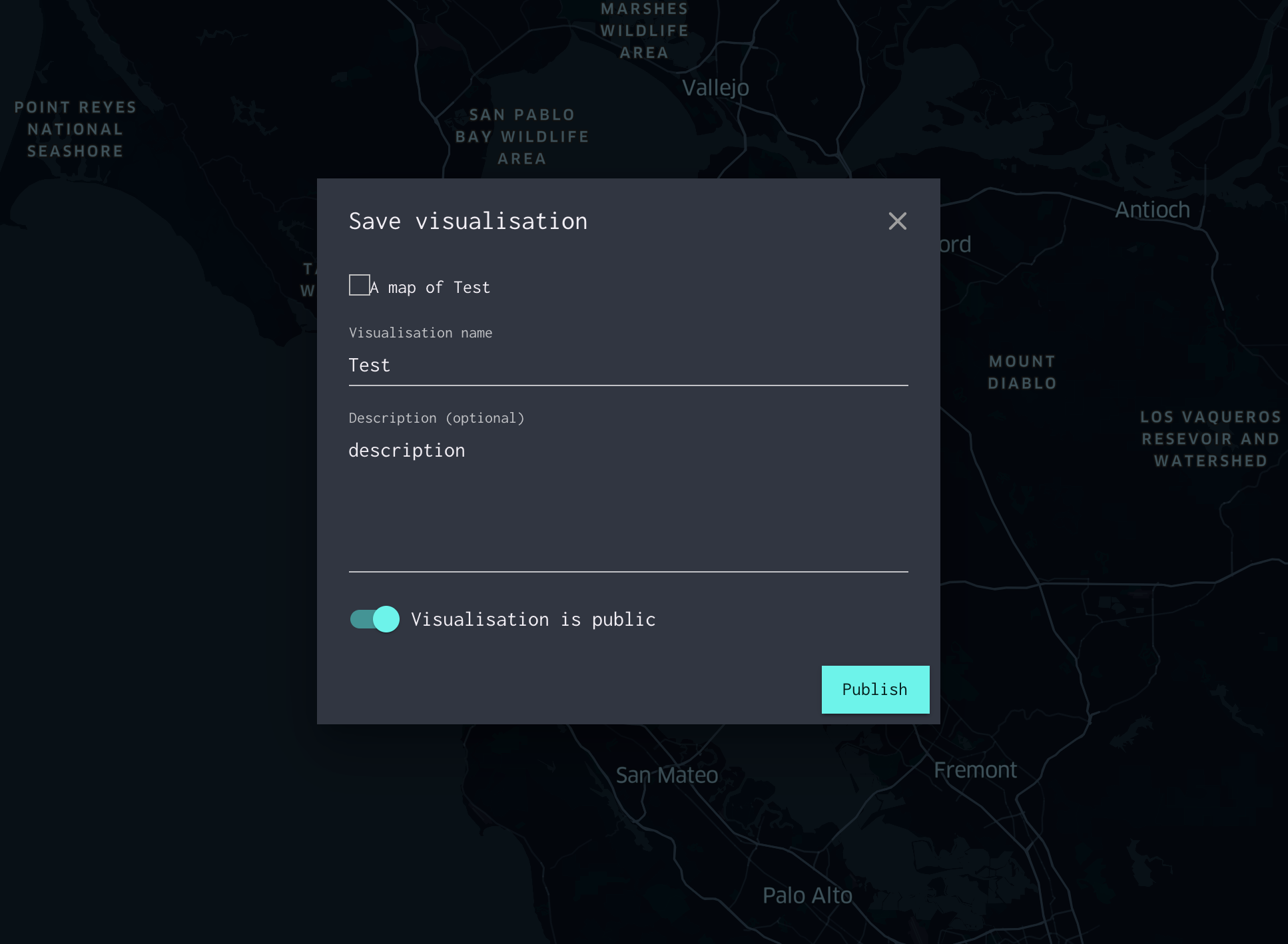This screenshot has height=944, width=1288.
Task: Toggle the Visualisation is public switch
Action: point(374,619)
